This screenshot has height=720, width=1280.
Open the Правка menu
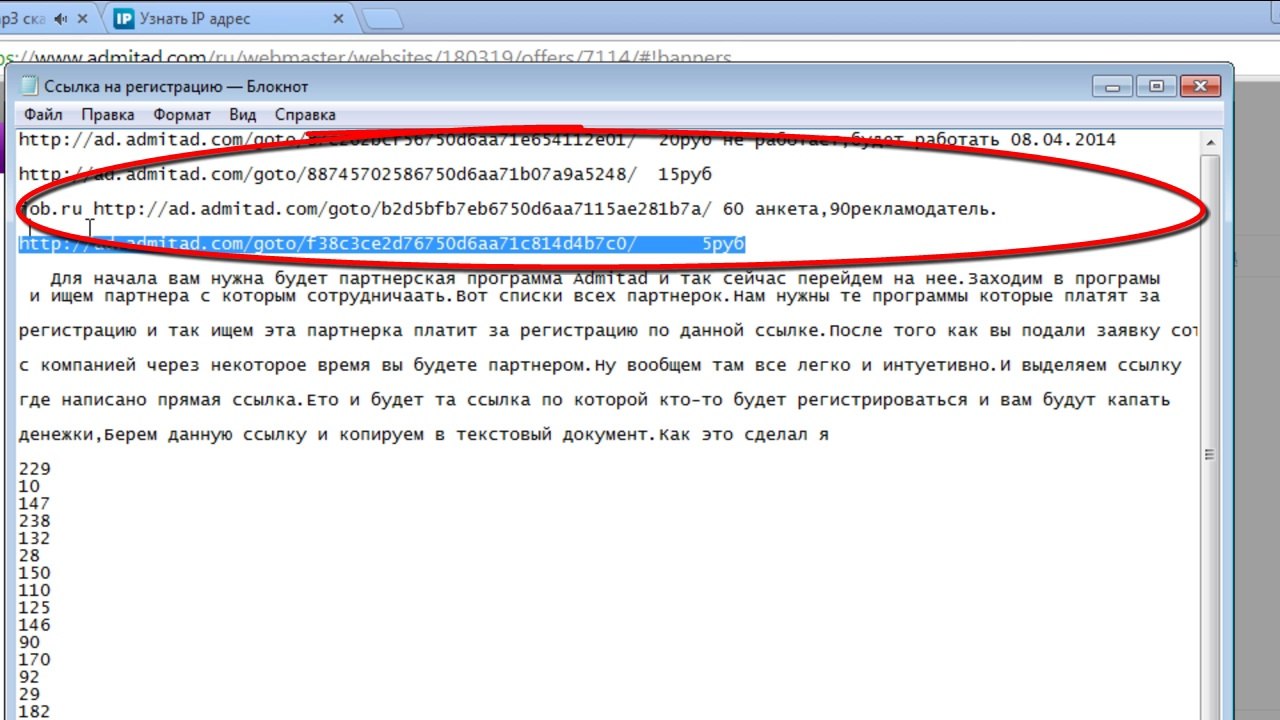(x=108, y=115)
